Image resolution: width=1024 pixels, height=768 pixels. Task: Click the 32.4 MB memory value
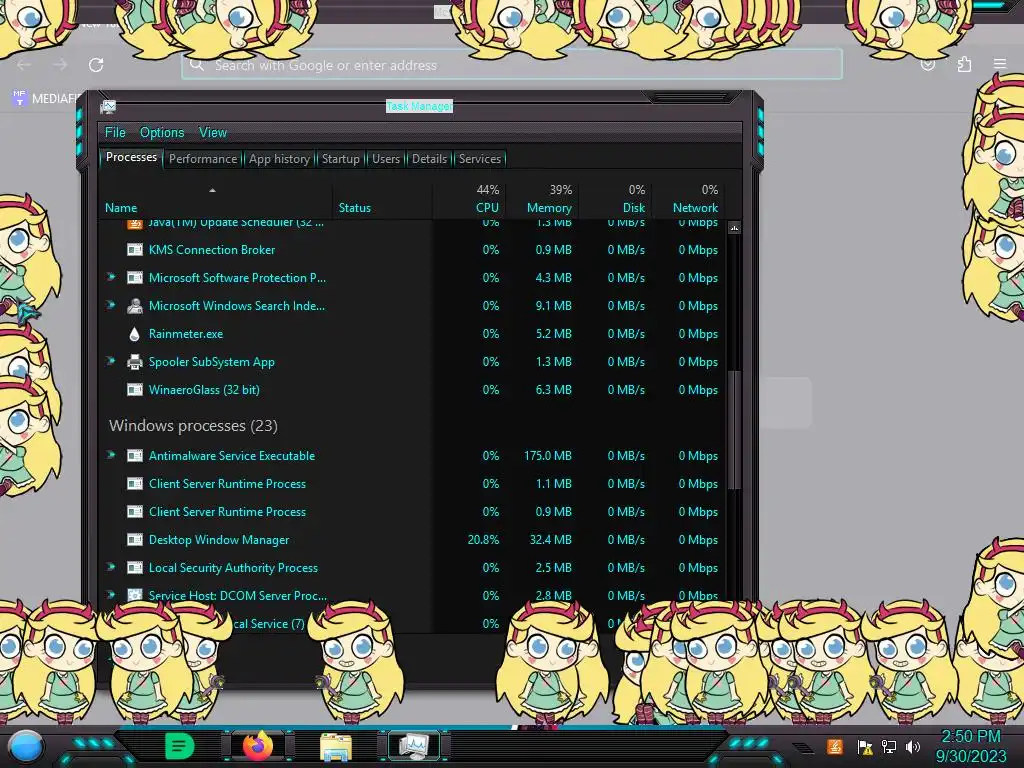click(551, 540)
